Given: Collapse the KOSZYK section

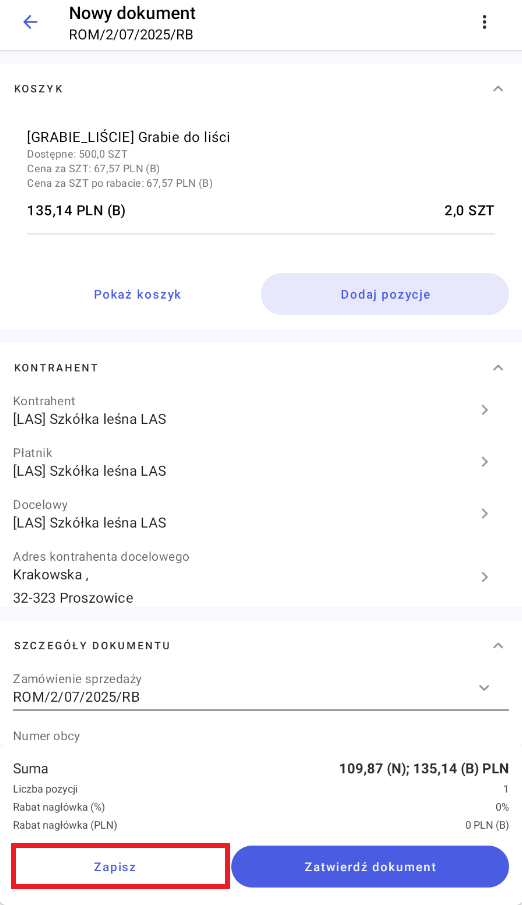Looking at the screenshot, I should [498, 89].
